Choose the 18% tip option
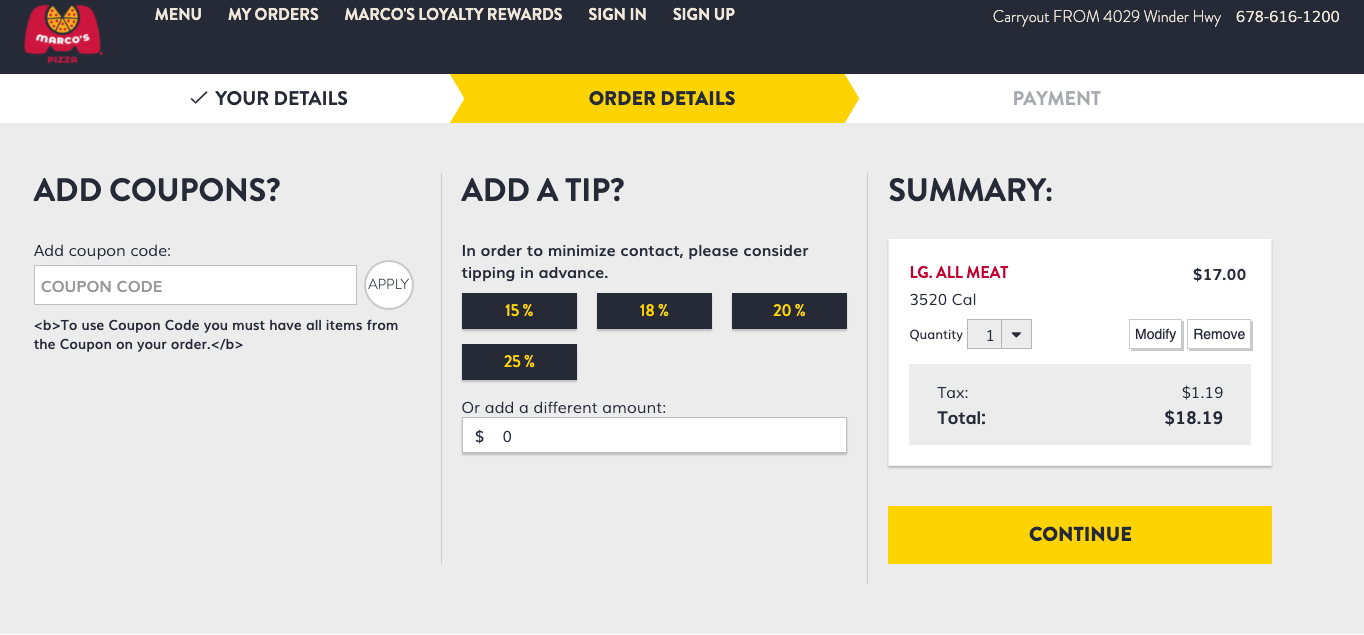 654,311
